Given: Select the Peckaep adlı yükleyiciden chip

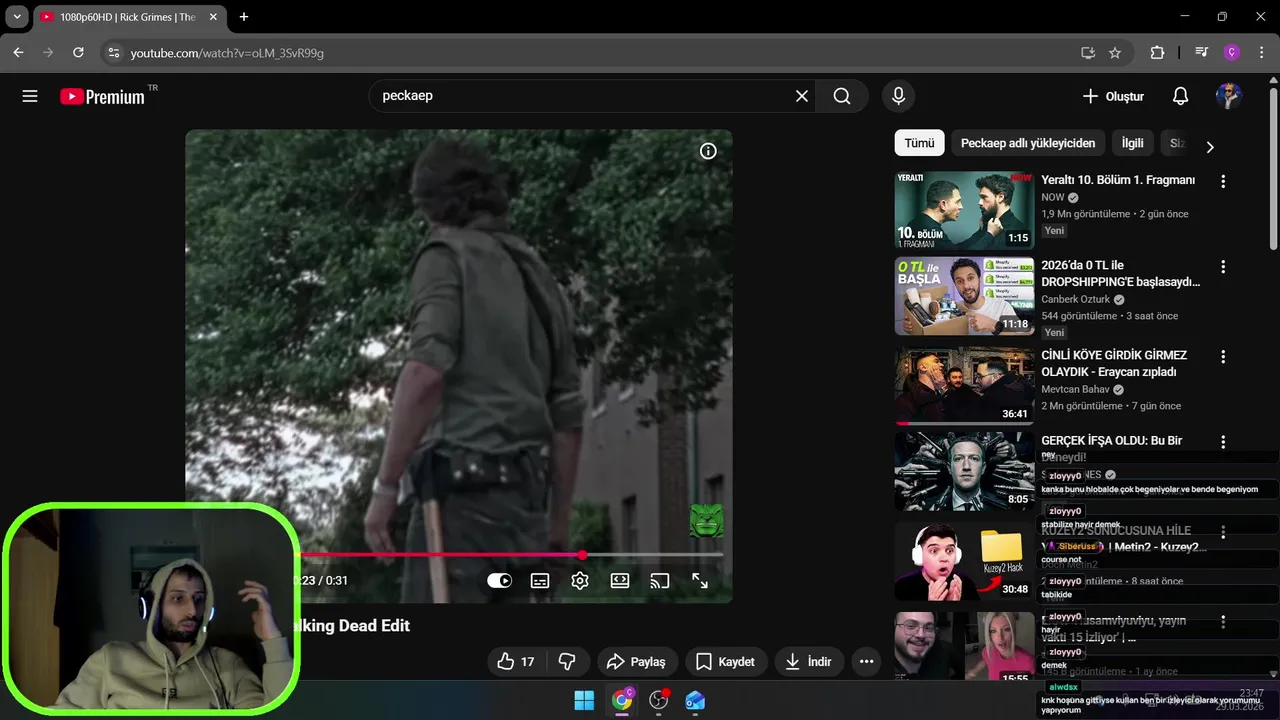Looking at the screenshot, I should (x=1028, y=143).
